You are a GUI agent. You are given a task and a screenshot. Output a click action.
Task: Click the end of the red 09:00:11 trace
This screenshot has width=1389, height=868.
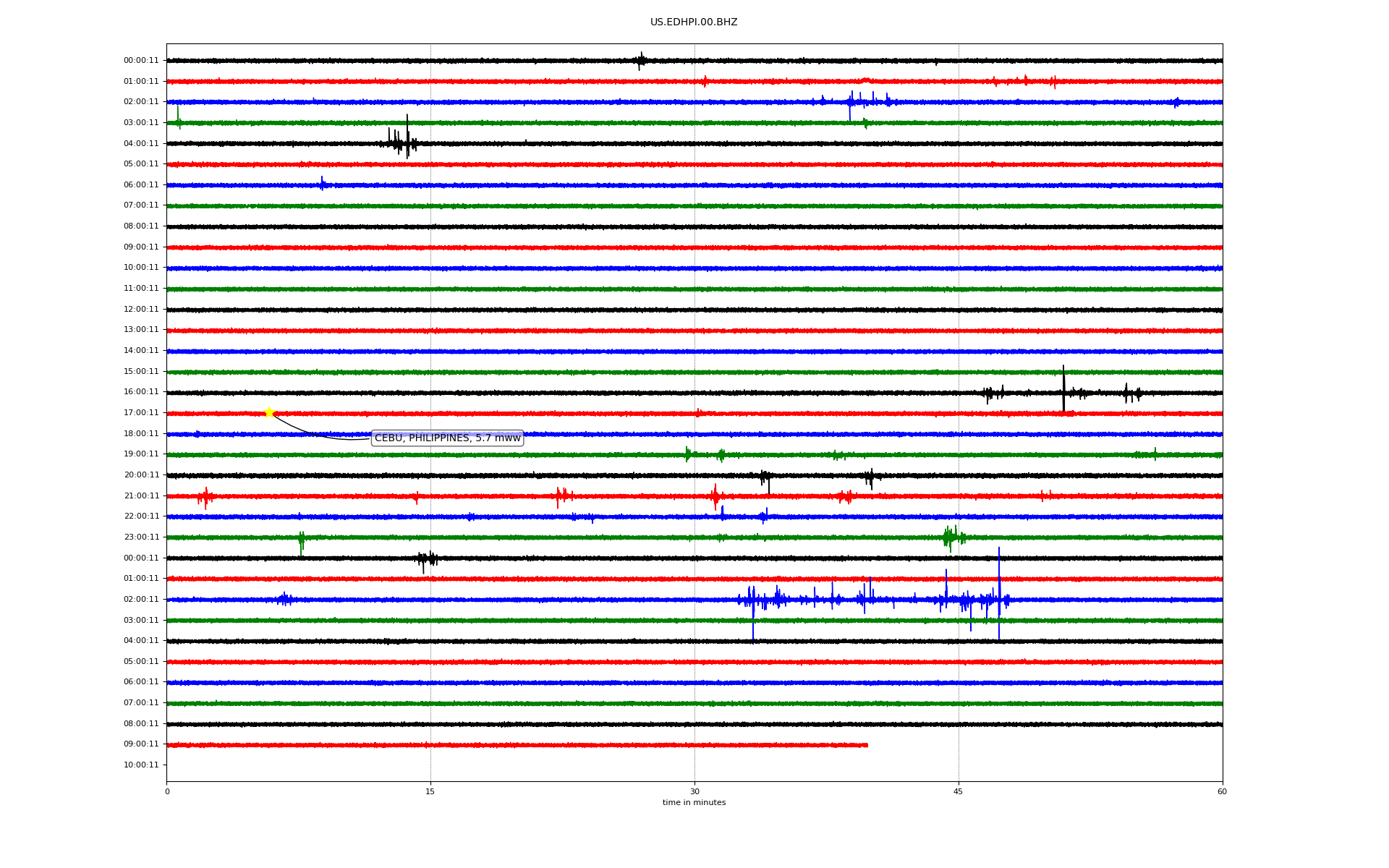[x=867, y=745]
